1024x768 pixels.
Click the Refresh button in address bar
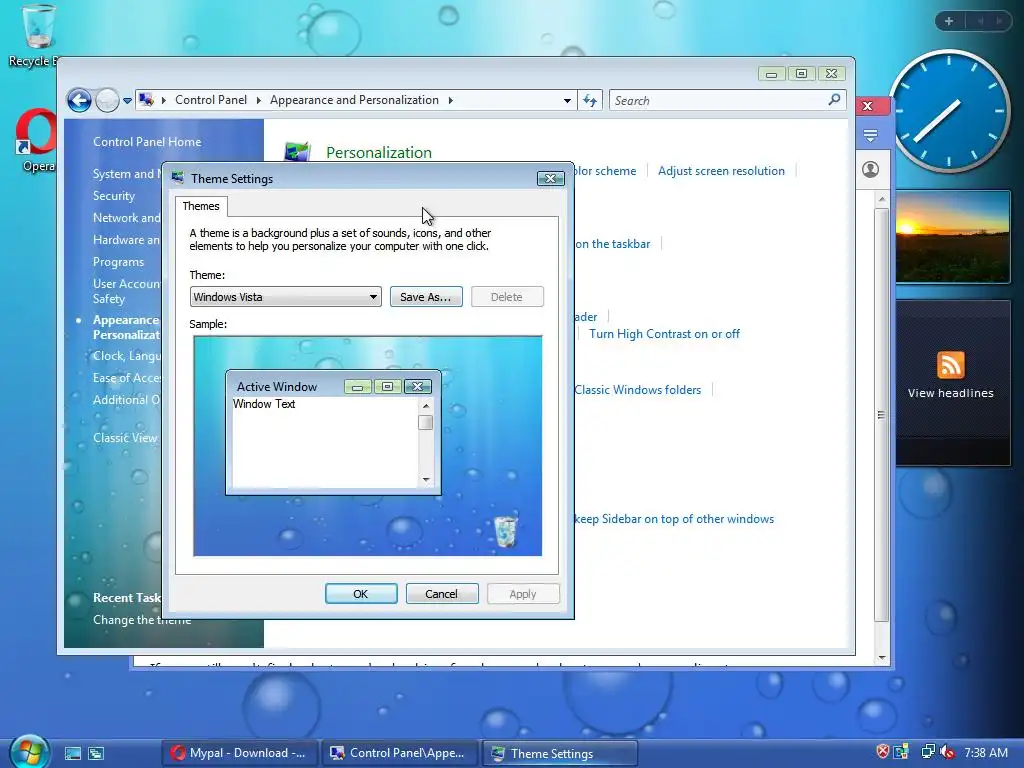click(590, 101)
